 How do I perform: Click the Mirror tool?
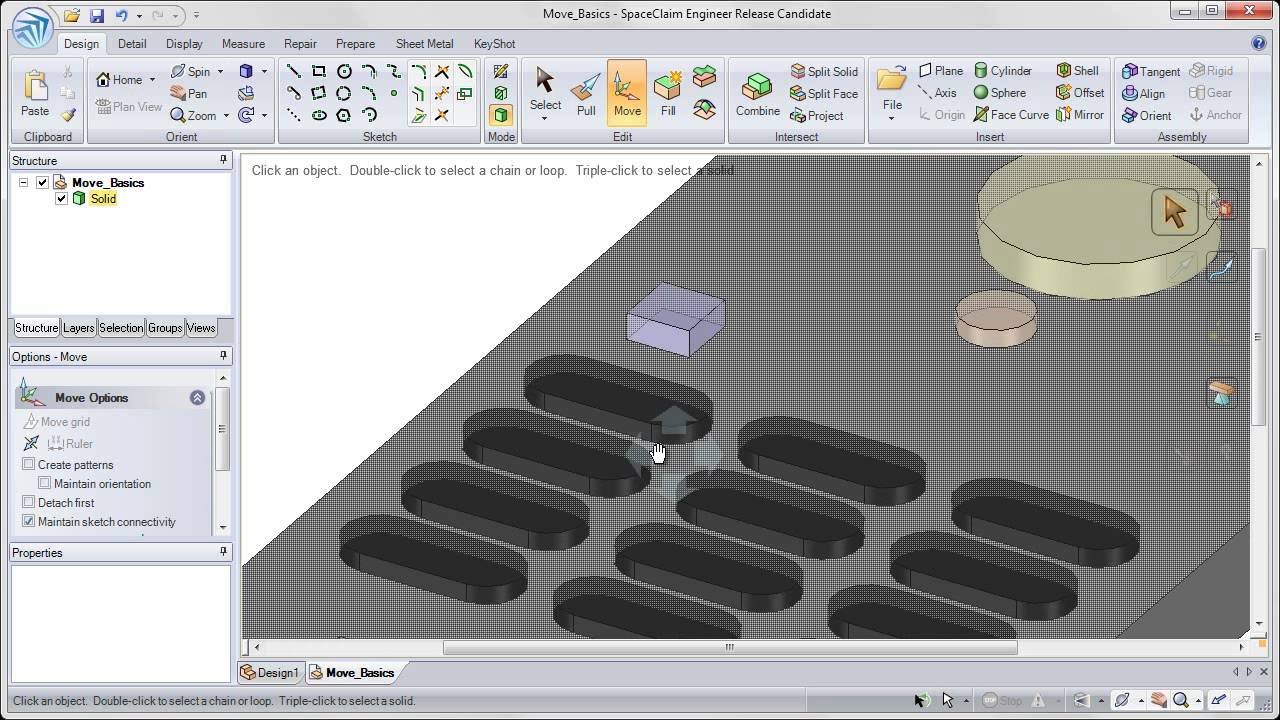point(1080,115)
